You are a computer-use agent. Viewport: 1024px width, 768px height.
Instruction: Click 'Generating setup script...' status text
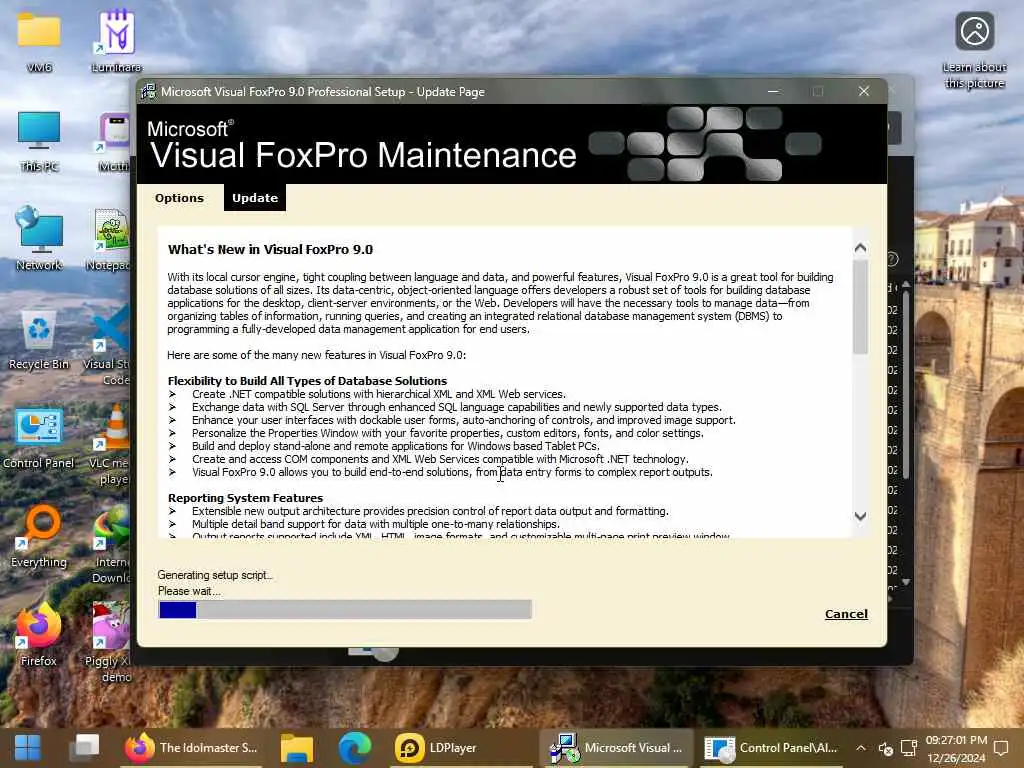tap(215, 575)
